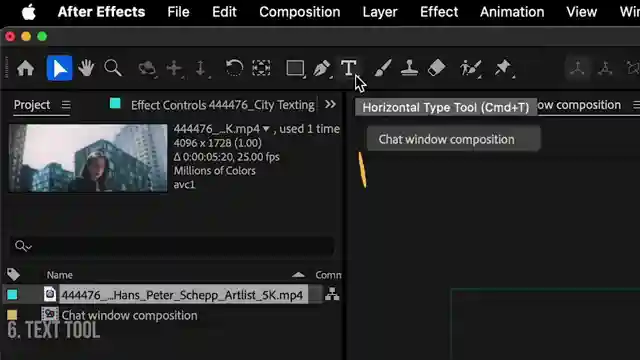
Task: Open the project search filter dropdown
Action: point(23,246)
